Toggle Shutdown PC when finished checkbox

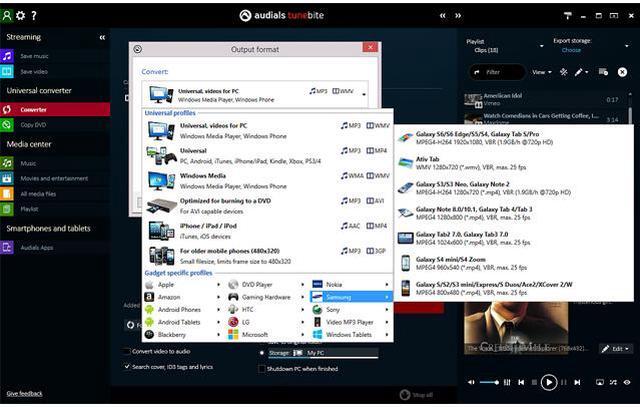[262, 369]
